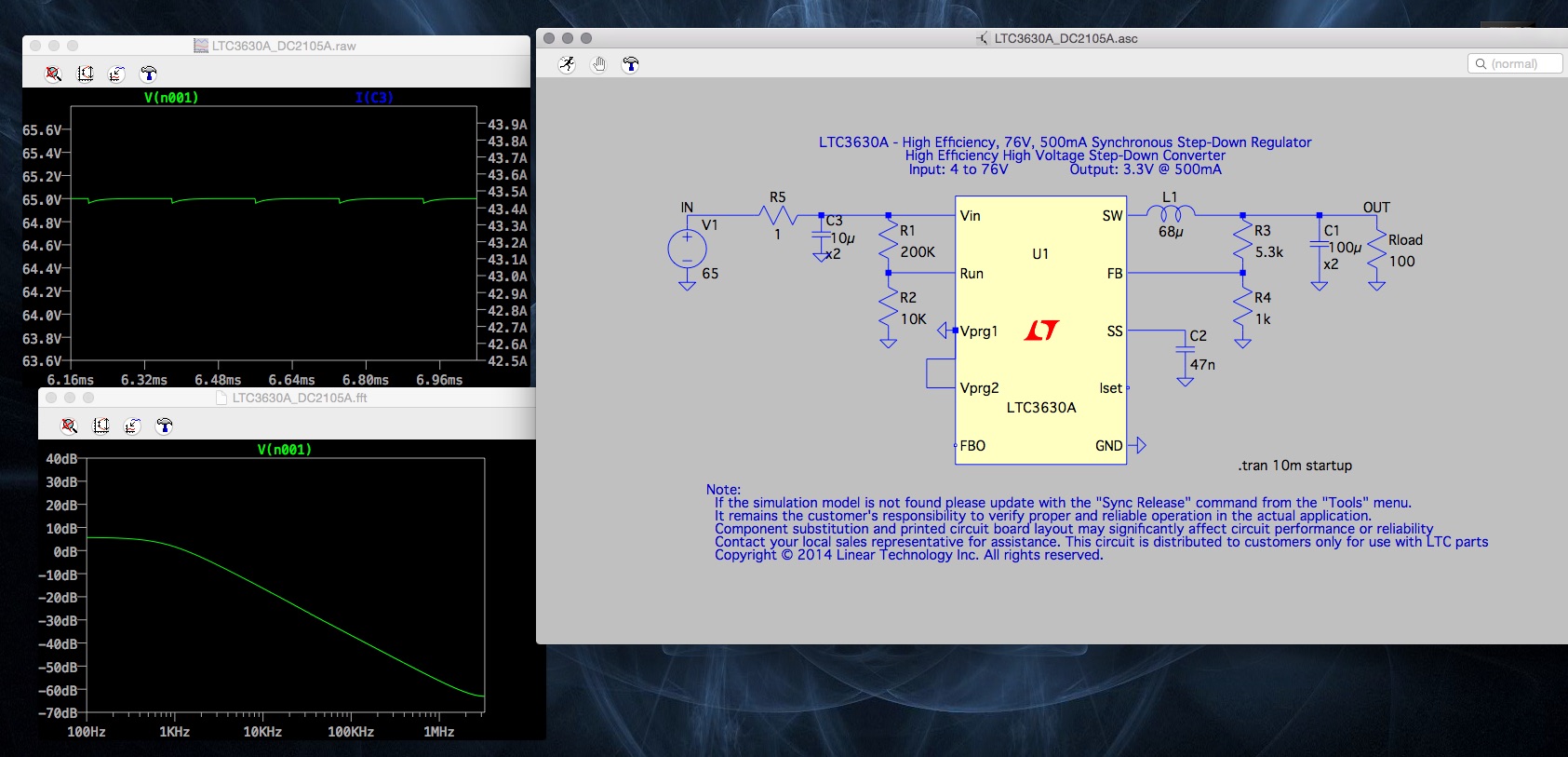Click the "Note:" heading in the schematic
This screenshot has height=757, width=1568.
[x=723, y=490]
